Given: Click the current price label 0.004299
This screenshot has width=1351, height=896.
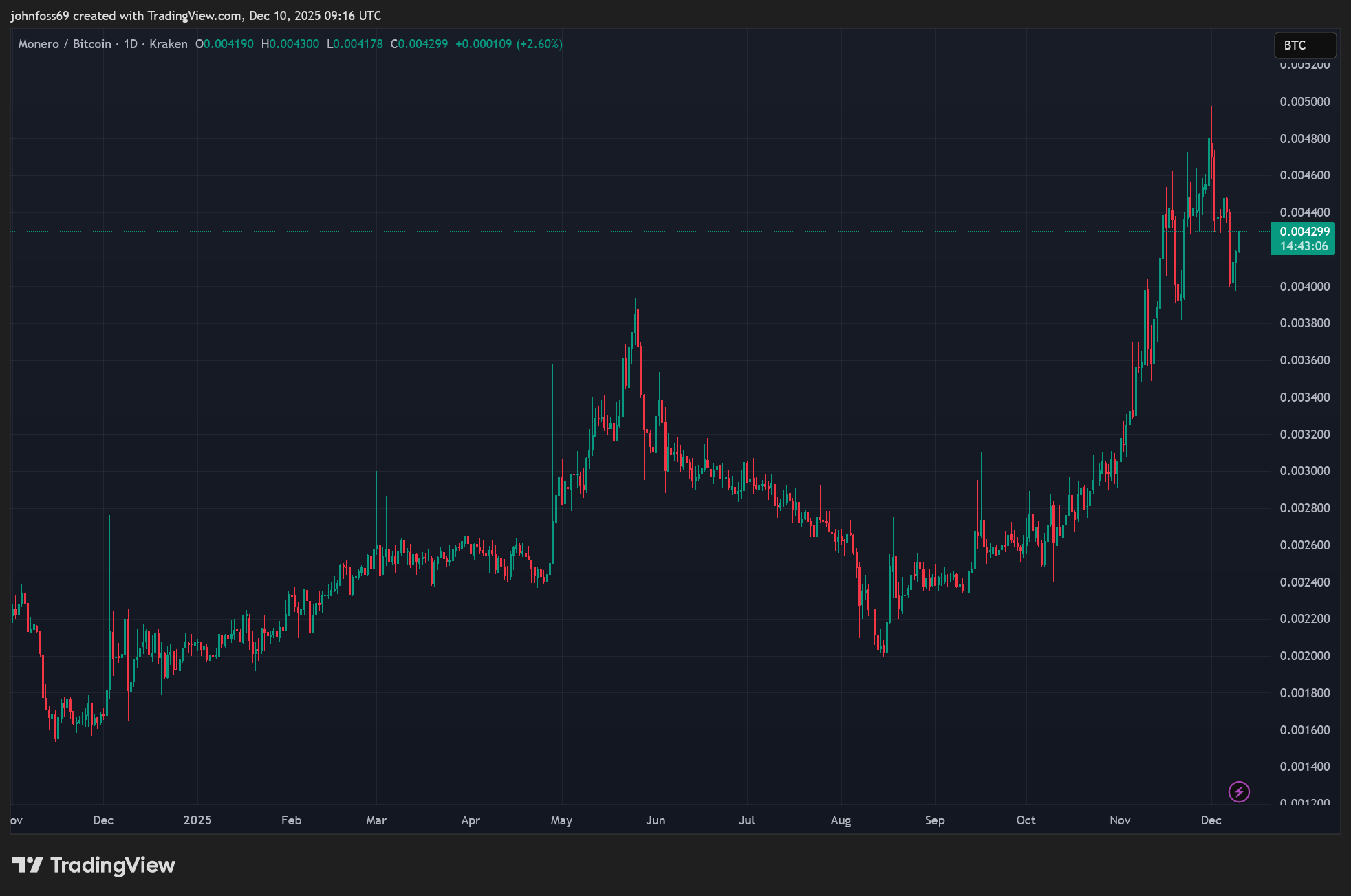Looking at the screenshot, I should tap(1304, 232).
